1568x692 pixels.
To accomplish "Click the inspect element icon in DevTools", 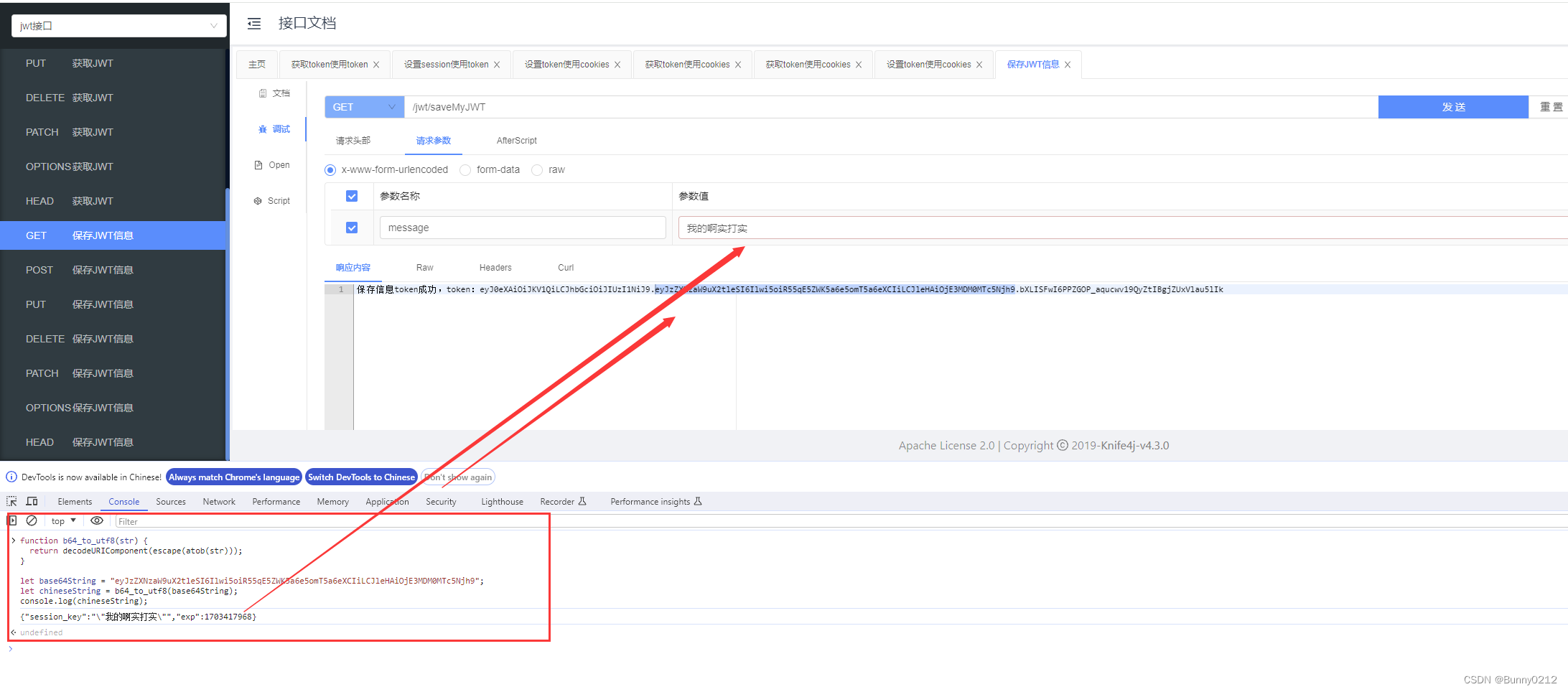I will pos(12,502).
